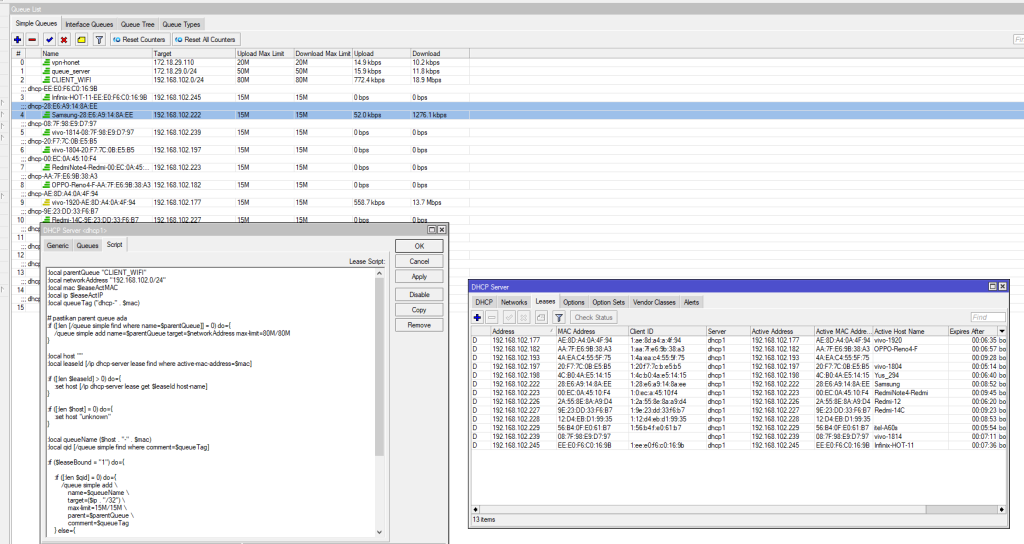
Task: Select queue row OPPO-Reno4-F-AA:7F:E6:9B:38:A3
Action: coord(240,185)
